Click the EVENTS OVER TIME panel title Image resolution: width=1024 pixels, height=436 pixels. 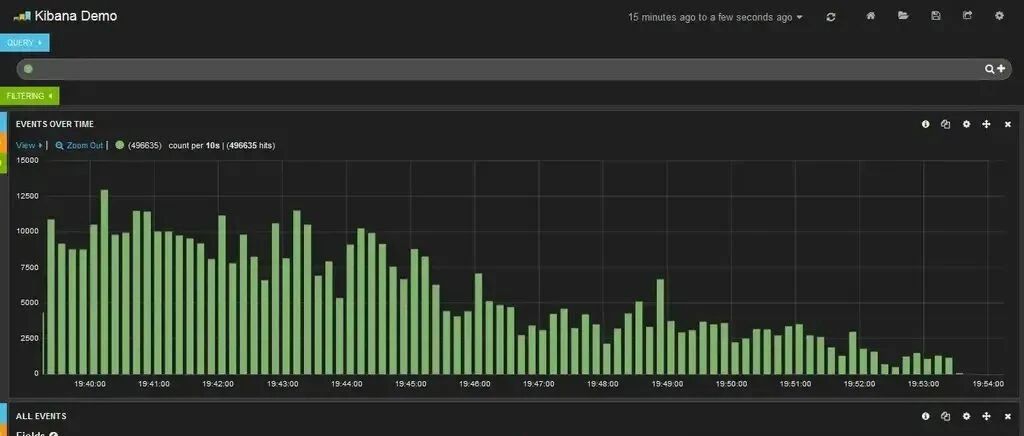point(55,124)
